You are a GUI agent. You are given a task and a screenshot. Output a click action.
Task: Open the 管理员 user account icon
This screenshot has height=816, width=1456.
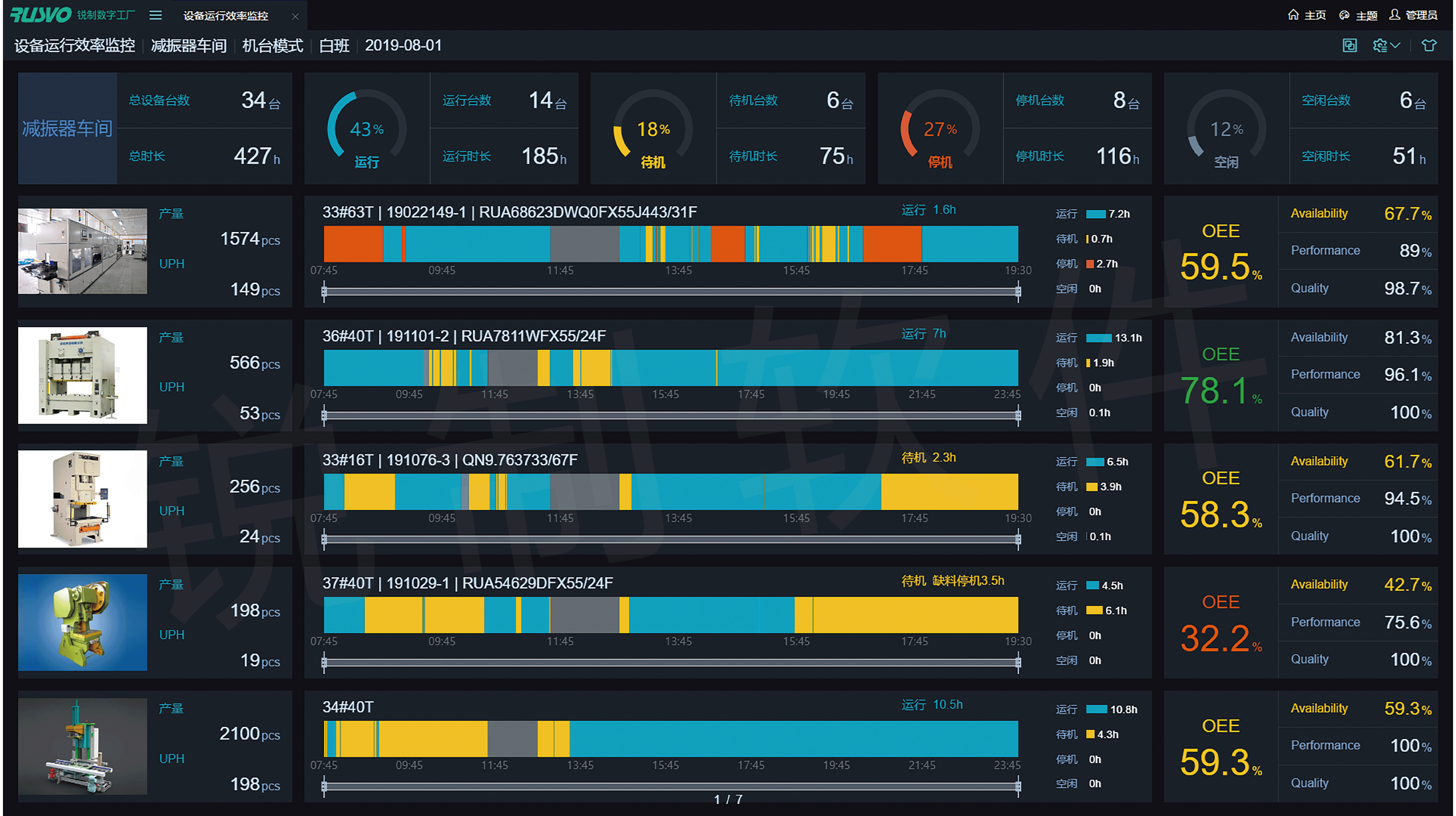pyautogui.click(x=1394, y=15)
